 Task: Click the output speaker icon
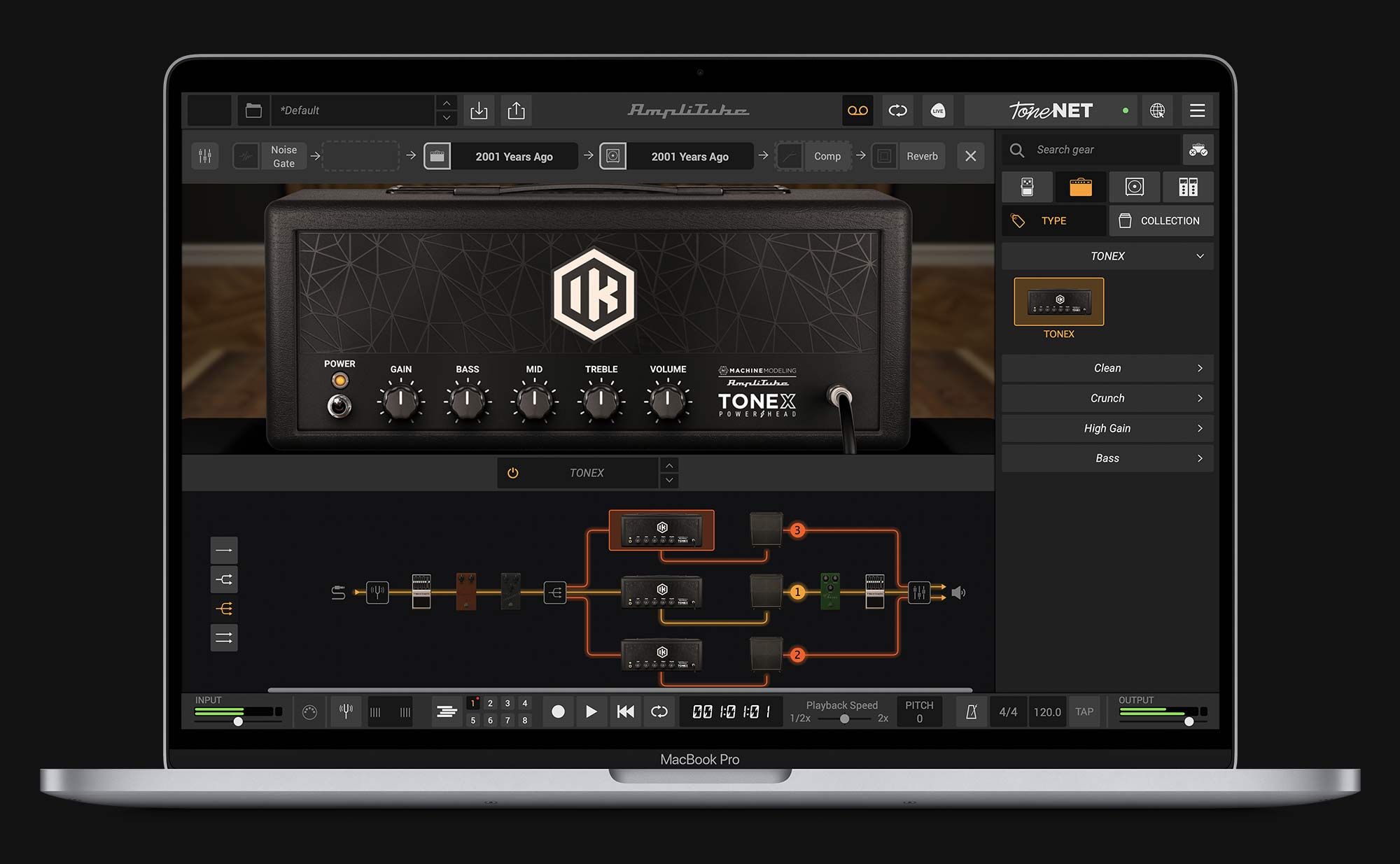958,593
